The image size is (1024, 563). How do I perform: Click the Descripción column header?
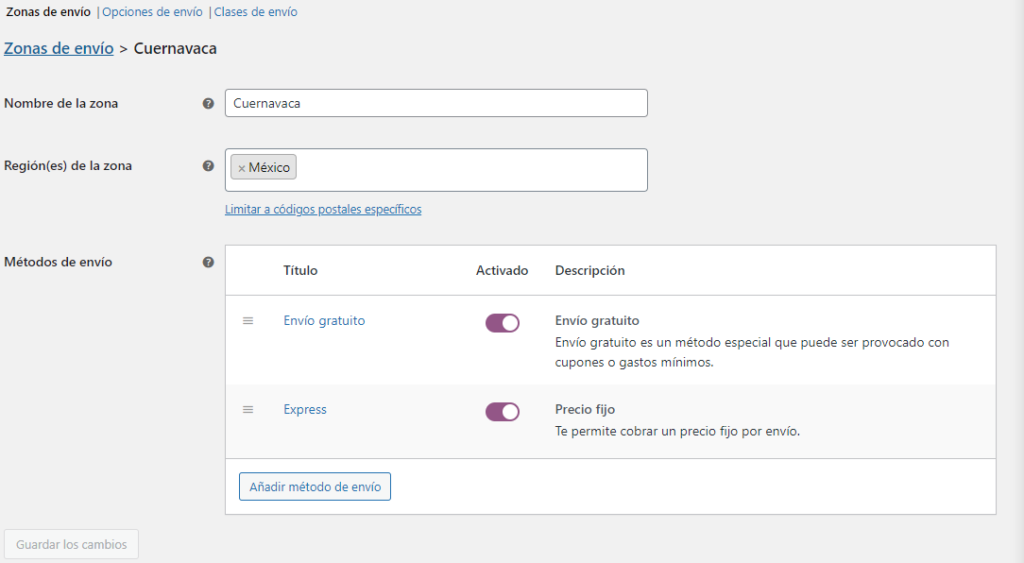[x=590, y=270]
